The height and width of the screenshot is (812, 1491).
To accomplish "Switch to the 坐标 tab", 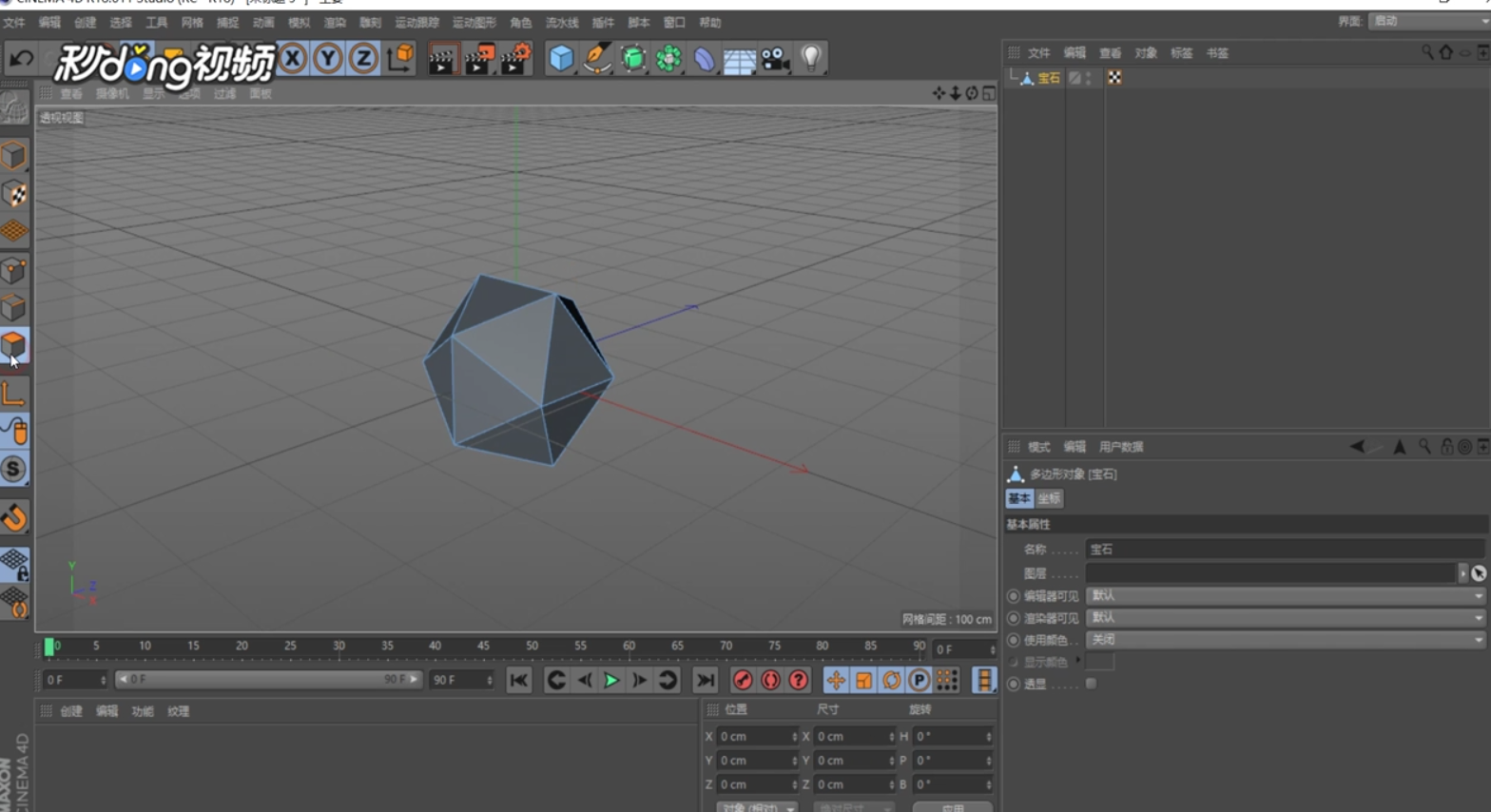I will (x=1049, y=498).
